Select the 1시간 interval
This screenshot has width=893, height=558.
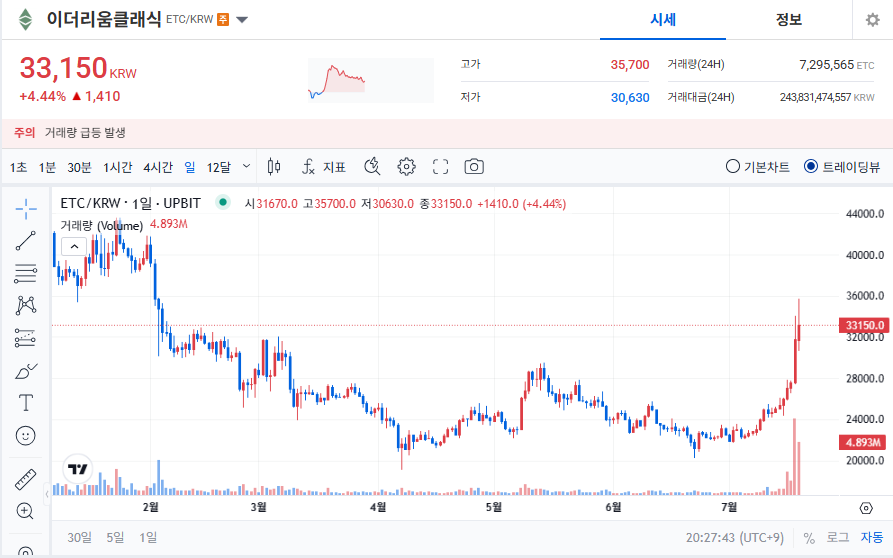117,167
